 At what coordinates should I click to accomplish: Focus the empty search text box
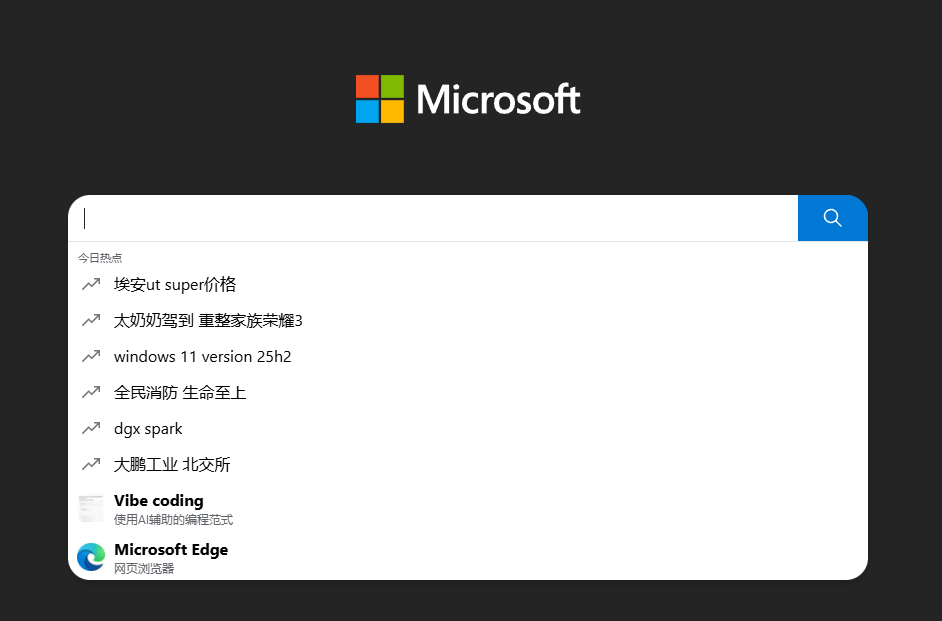click(x=433, y=218)
